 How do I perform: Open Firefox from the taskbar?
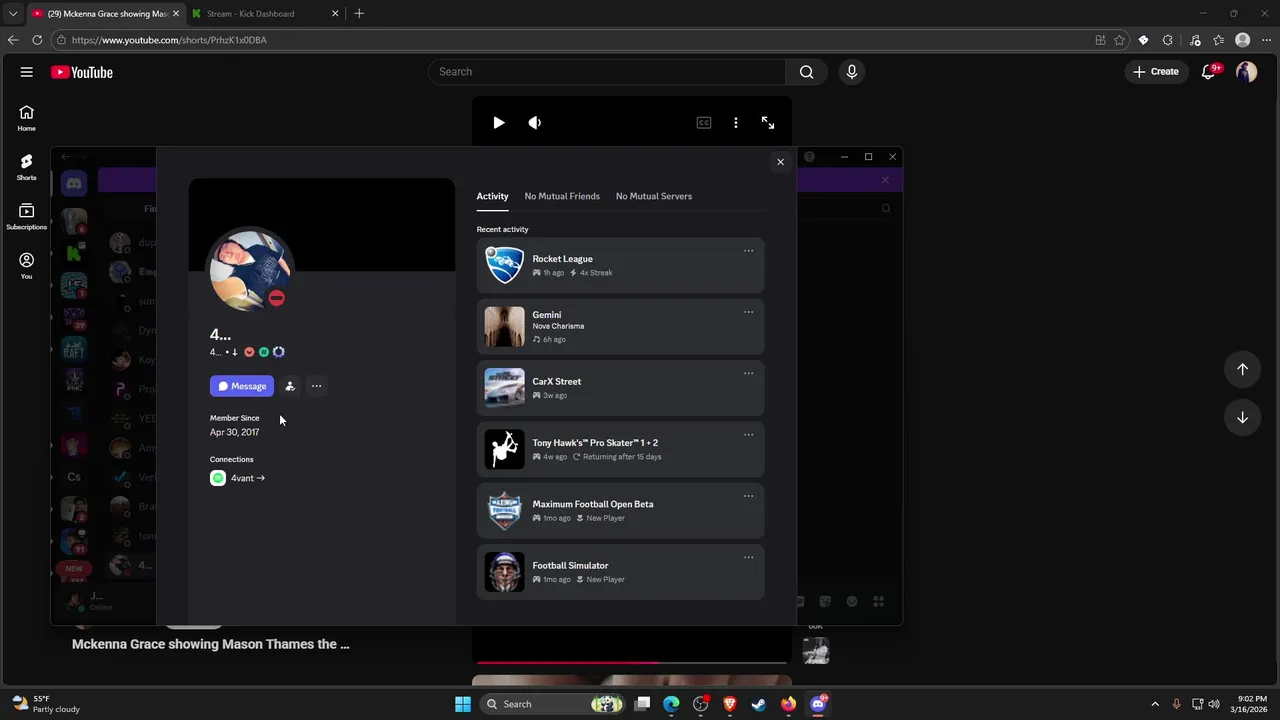click(x=789, y=704)
